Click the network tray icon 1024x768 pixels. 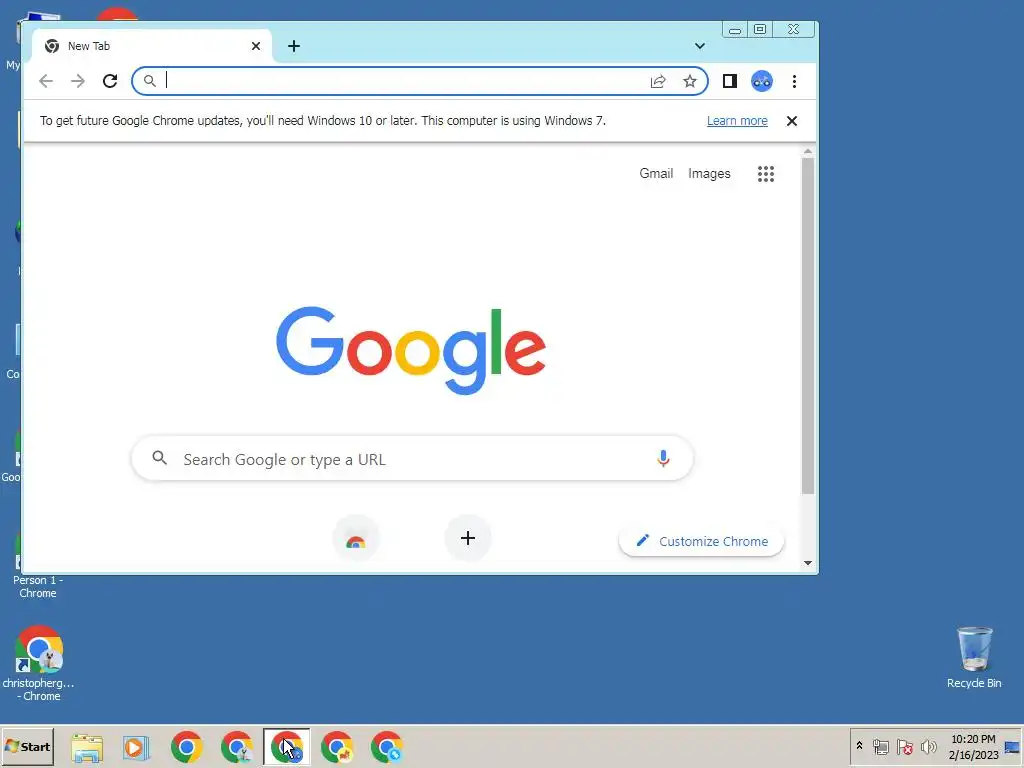click(881, 746)
